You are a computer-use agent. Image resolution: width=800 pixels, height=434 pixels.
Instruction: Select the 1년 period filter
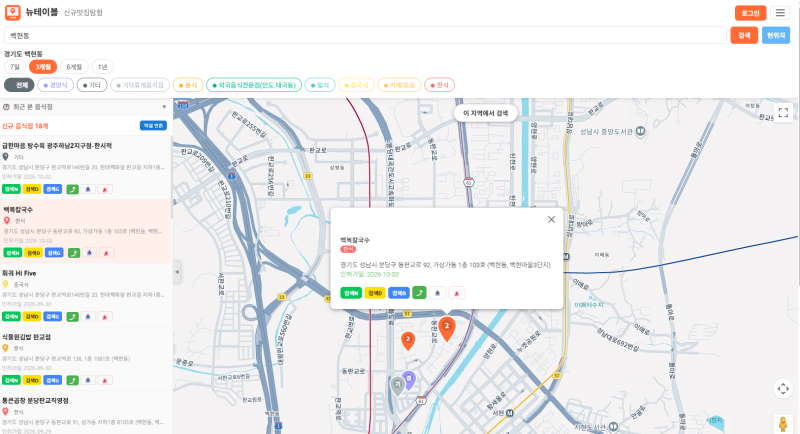coord(103,67)
